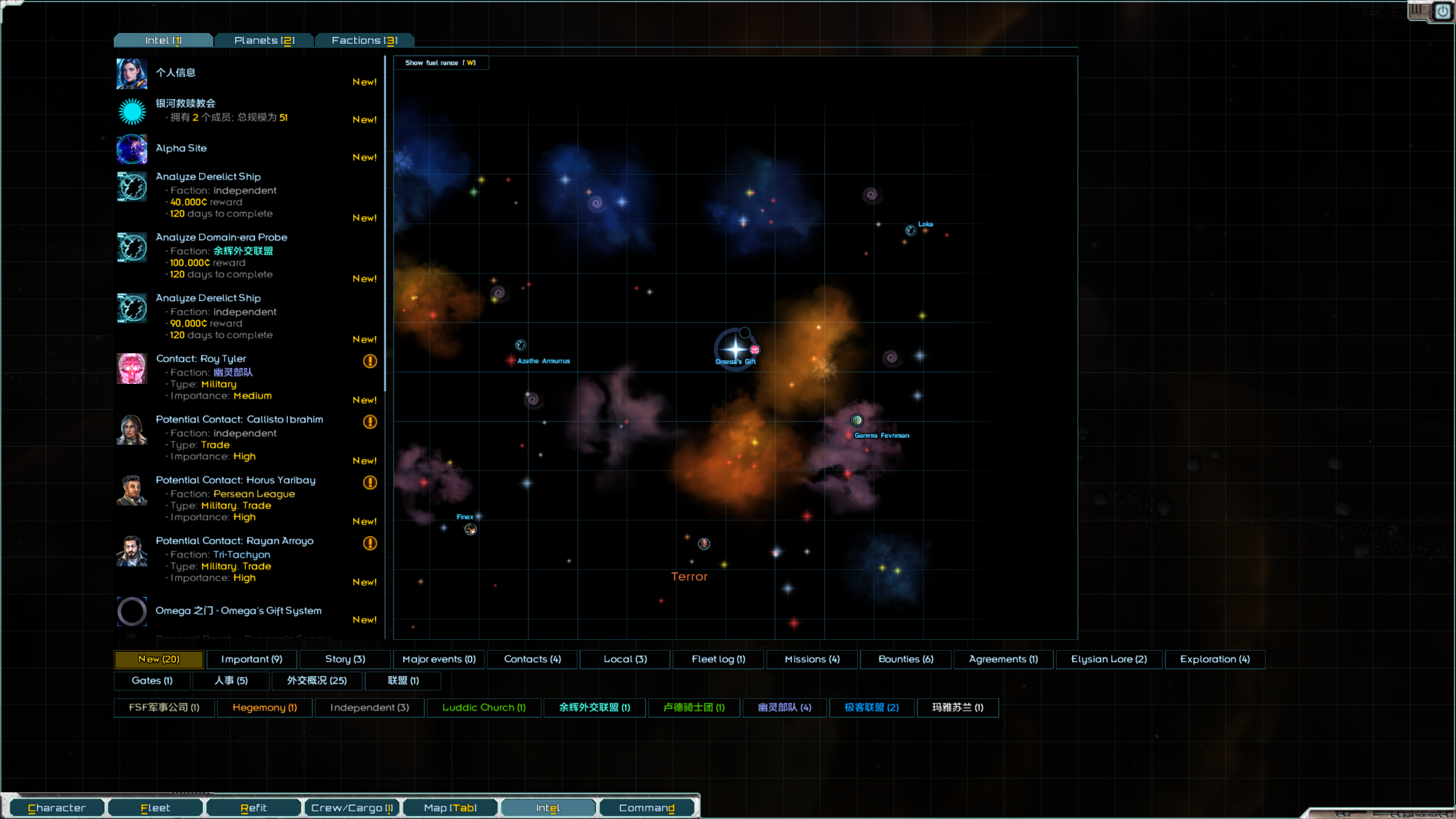This screenshot has height=819, width=1456.
Task: Click Roy Tyler's contact portrait
Action: [x=132, y=369]
